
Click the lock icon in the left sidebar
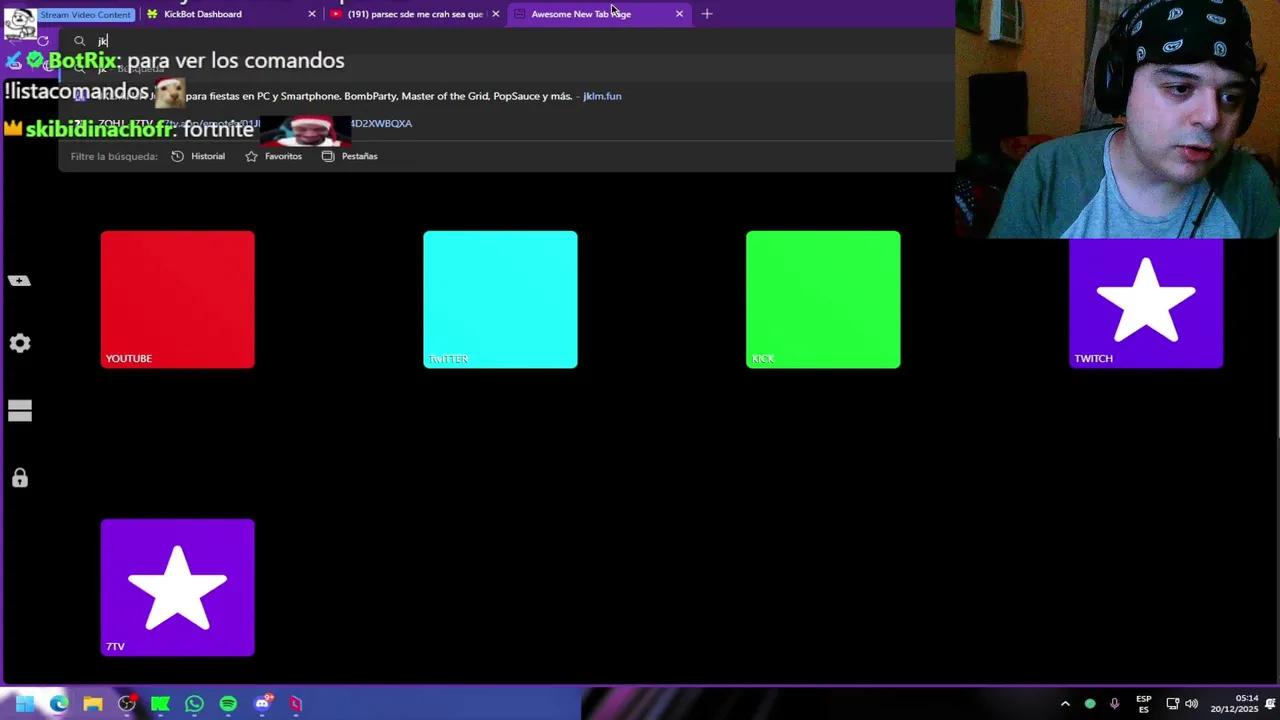[20, 478]
